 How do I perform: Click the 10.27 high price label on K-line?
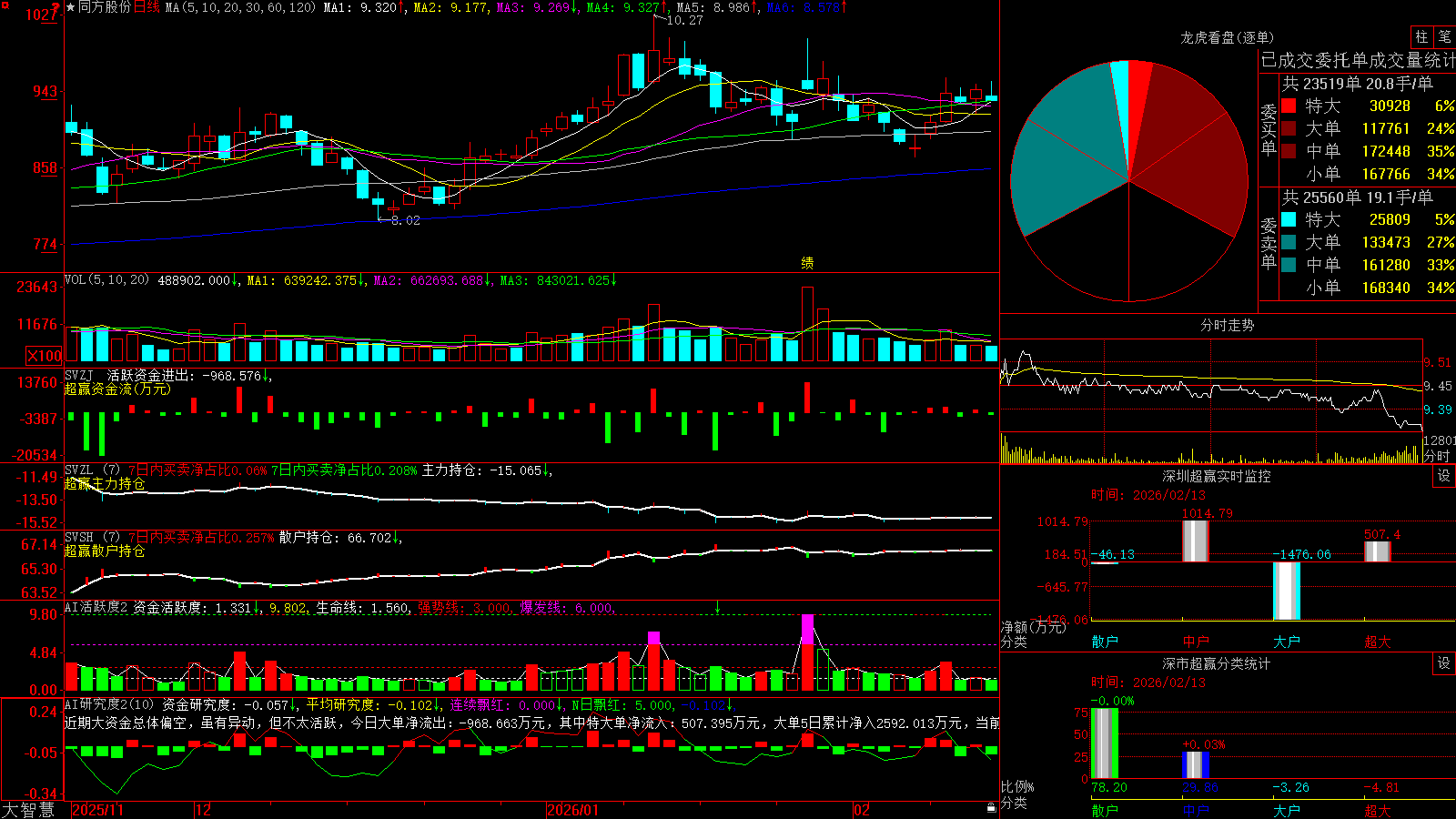tap(684, 20)
